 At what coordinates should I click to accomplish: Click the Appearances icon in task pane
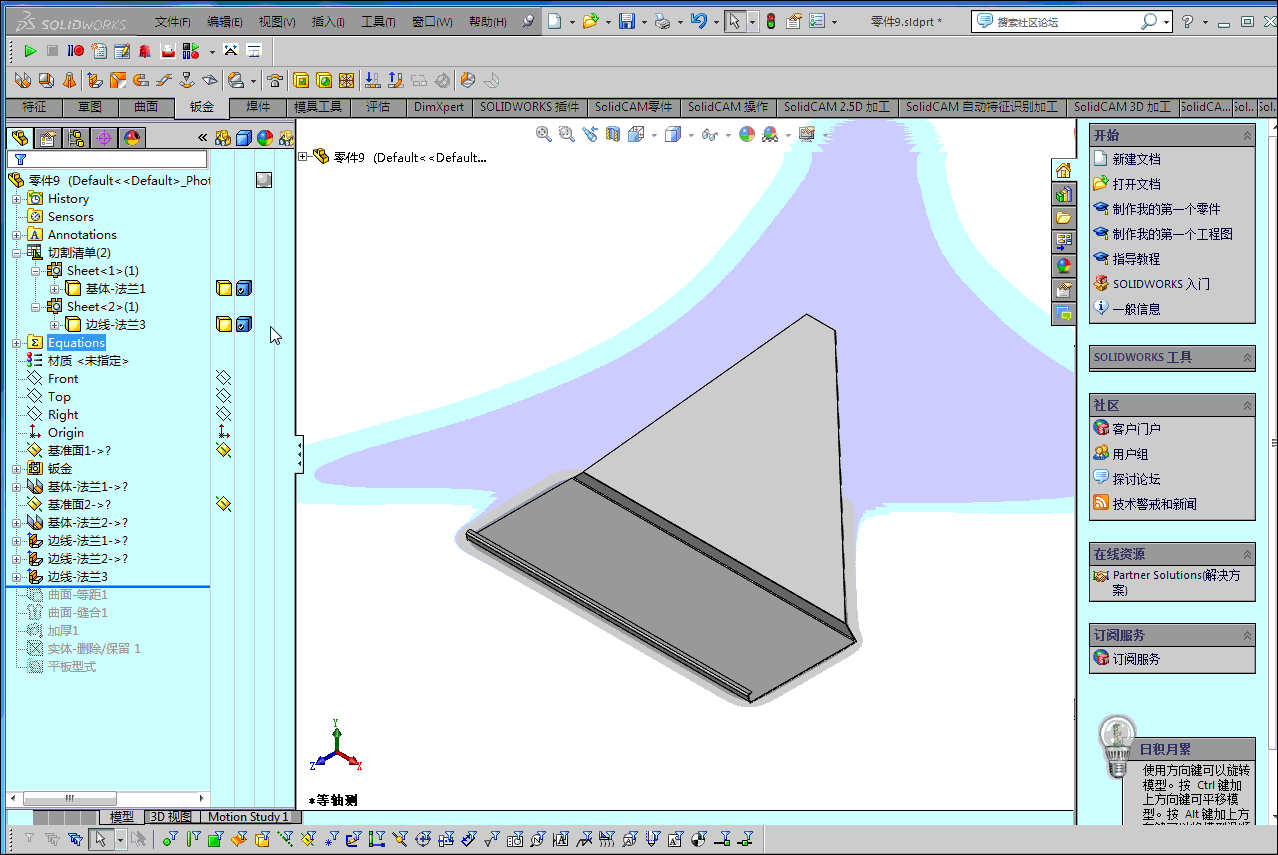click(x=1063, y=266)
